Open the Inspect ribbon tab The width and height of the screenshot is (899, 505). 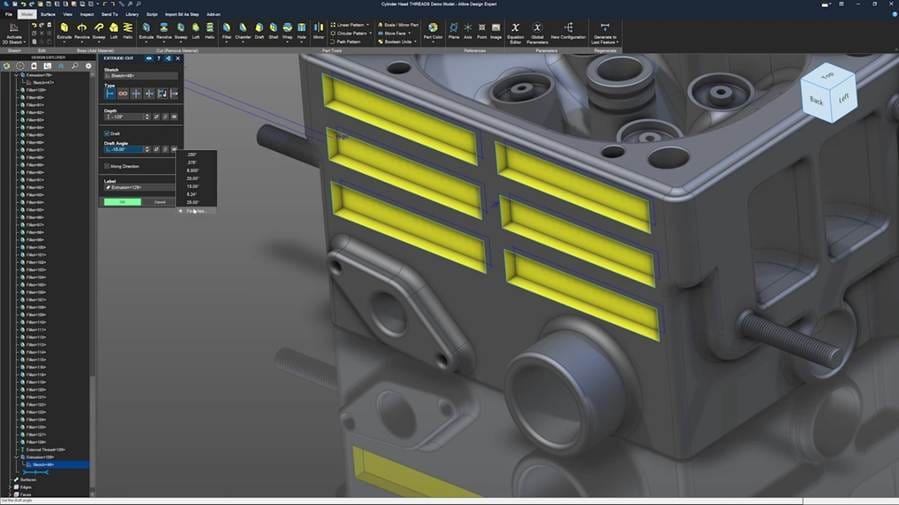[x=87, y=15]
